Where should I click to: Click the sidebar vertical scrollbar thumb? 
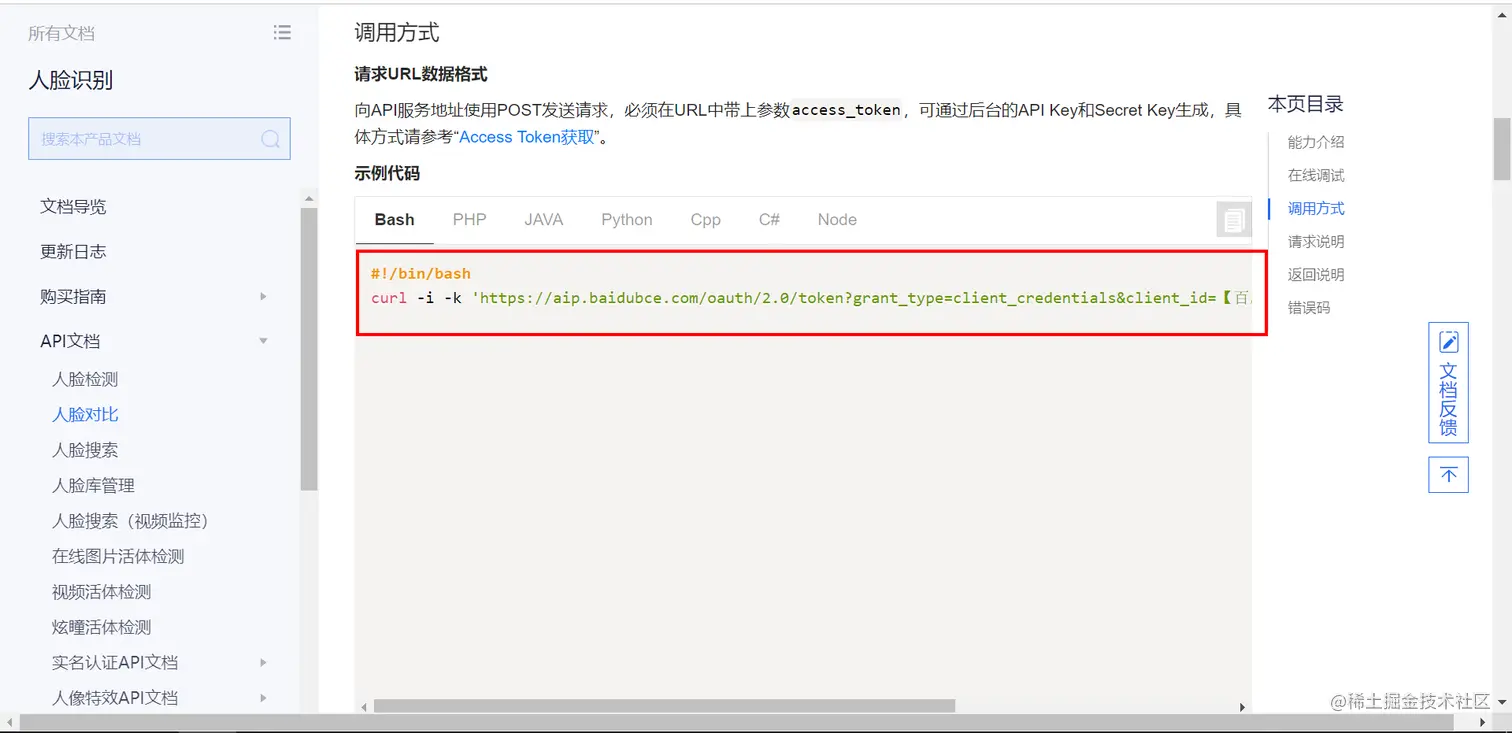point(309,349)
